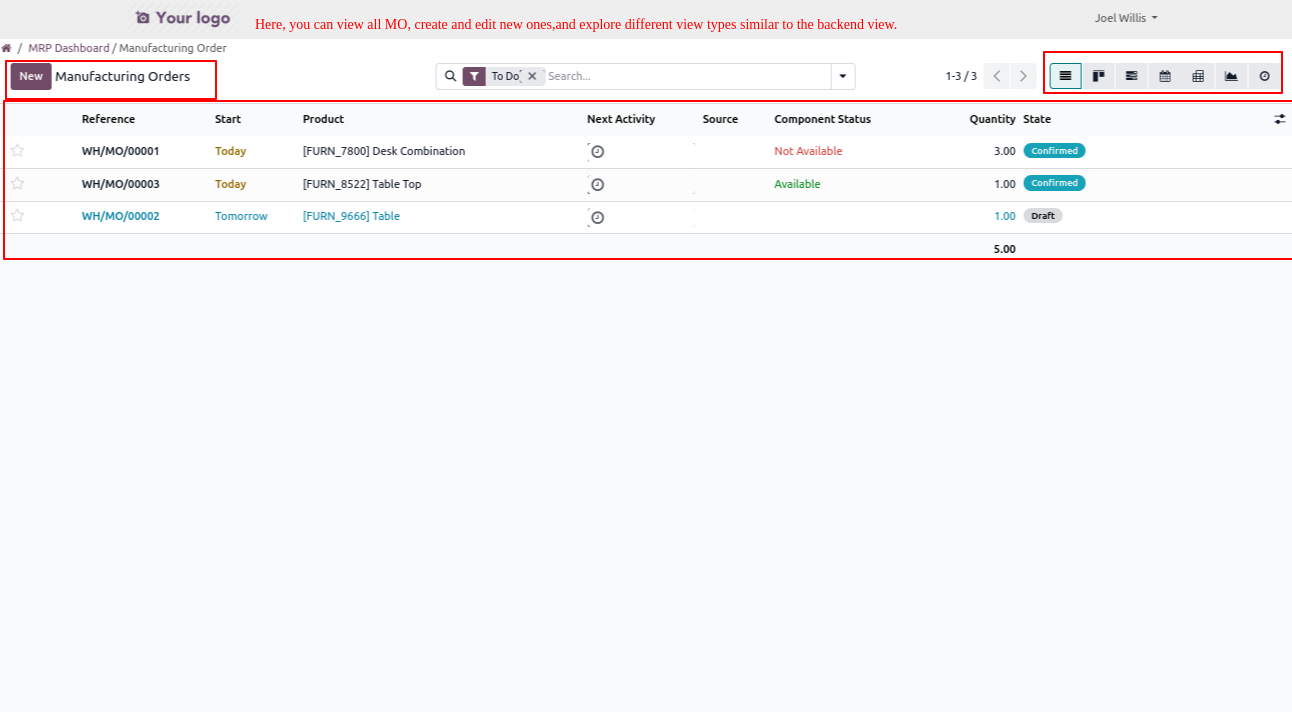Open activity clock for Desk Combination
Image resolution: width=1292 pixels, height=716 pixels.
click(597, 152)
